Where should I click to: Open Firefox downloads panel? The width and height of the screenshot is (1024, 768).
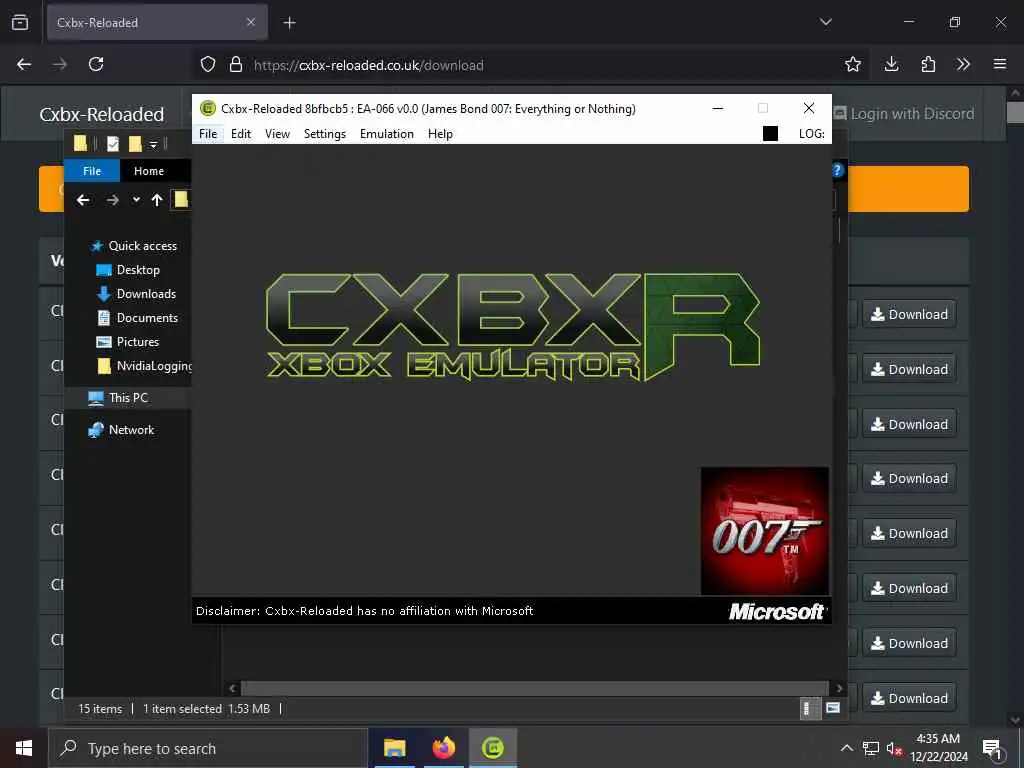coord(891,64)
